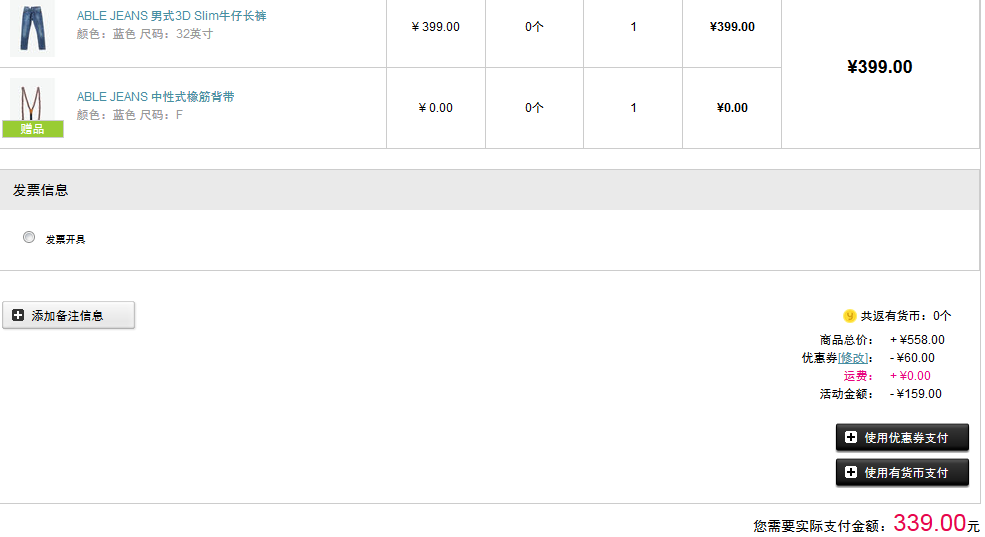Click the yellow 有货币 coin icon
The height and width of the screenshot is (537, 985).
[x=849, y=316]
